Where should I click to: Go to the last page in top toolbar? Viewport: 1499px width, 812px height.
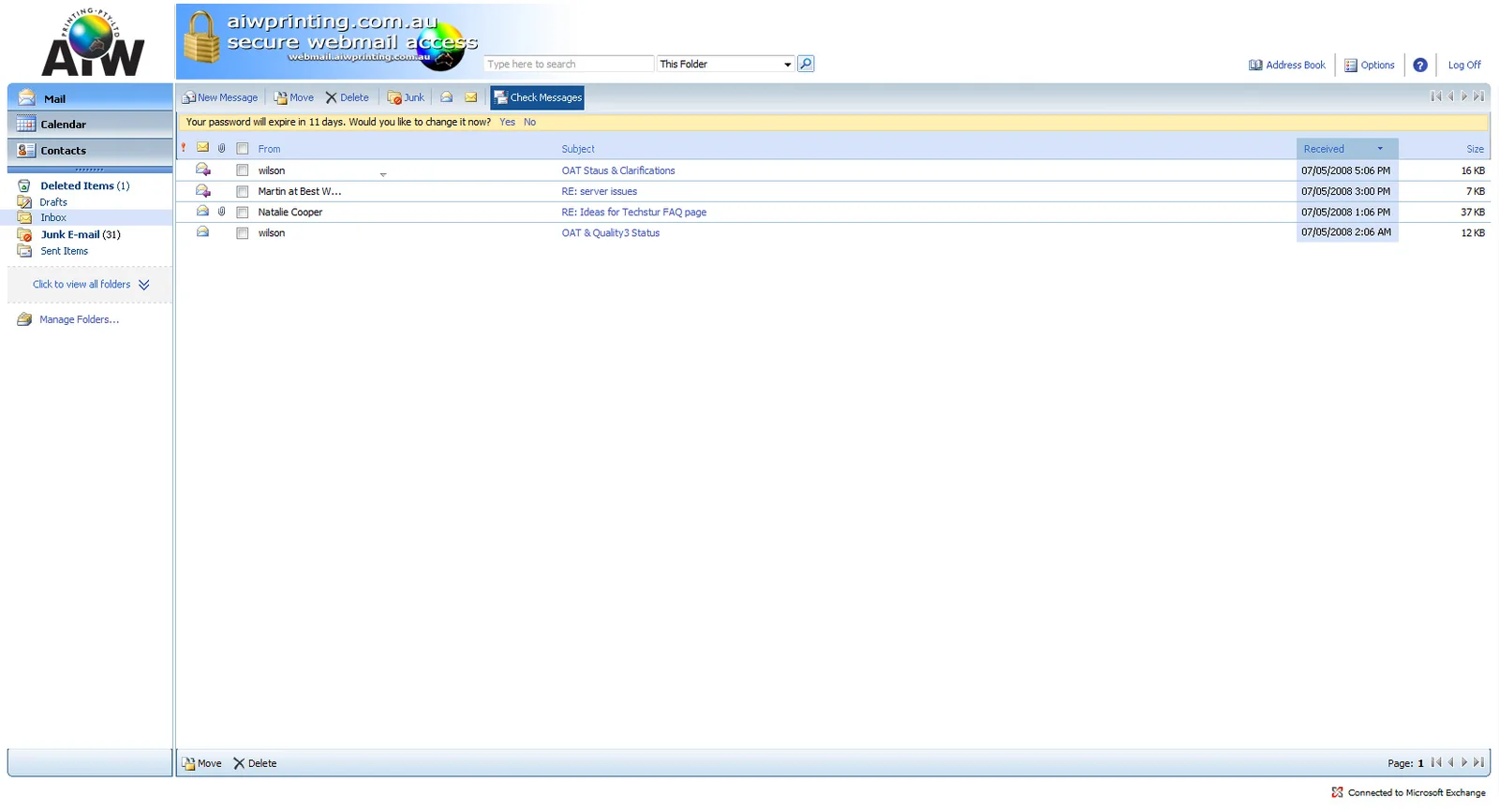(1478, 96)
